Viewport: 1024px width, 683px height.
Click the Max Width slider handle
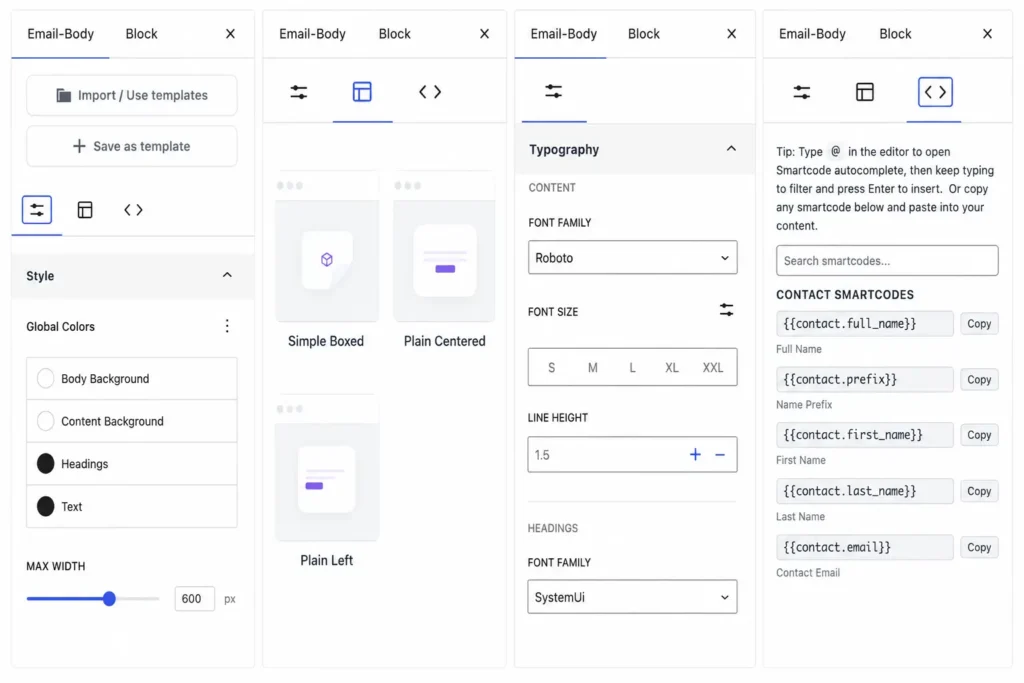[109, 598]
